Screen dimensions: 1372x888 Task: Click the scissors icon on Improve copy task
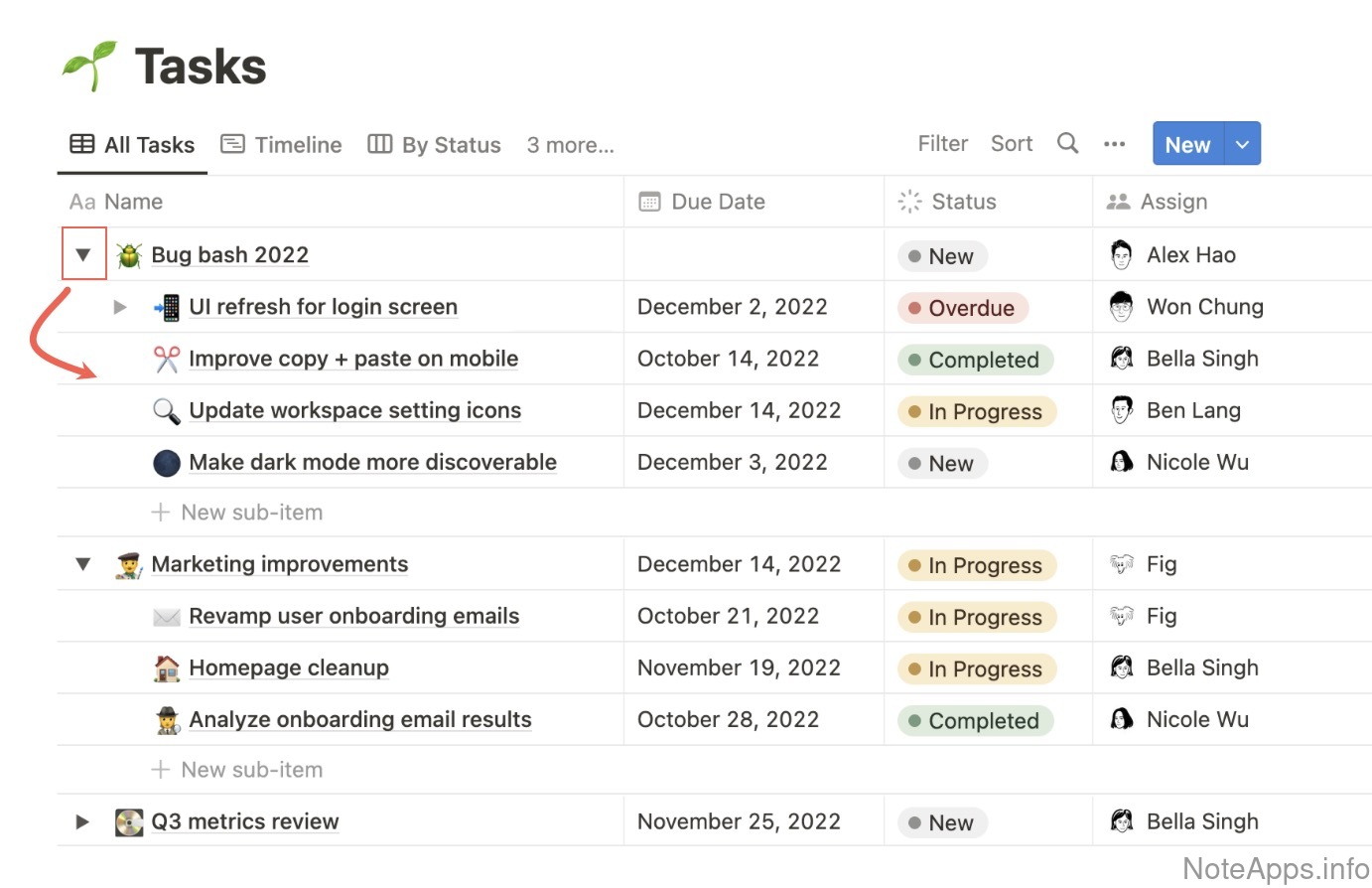point(167,359)
